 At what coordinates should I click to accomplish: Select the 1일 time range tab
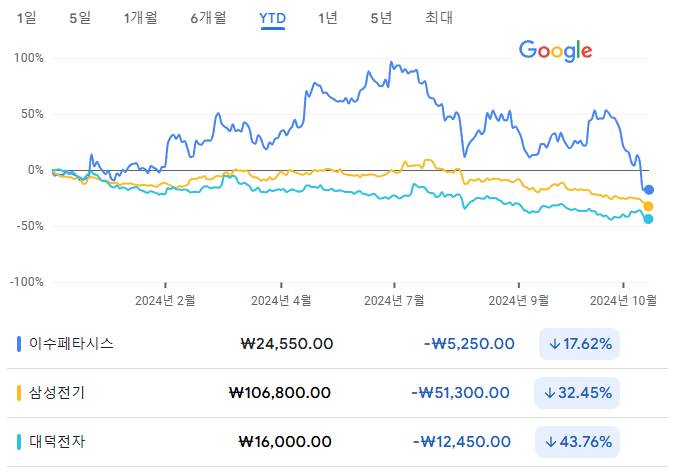pyautogui.click(x=26, y=18)
